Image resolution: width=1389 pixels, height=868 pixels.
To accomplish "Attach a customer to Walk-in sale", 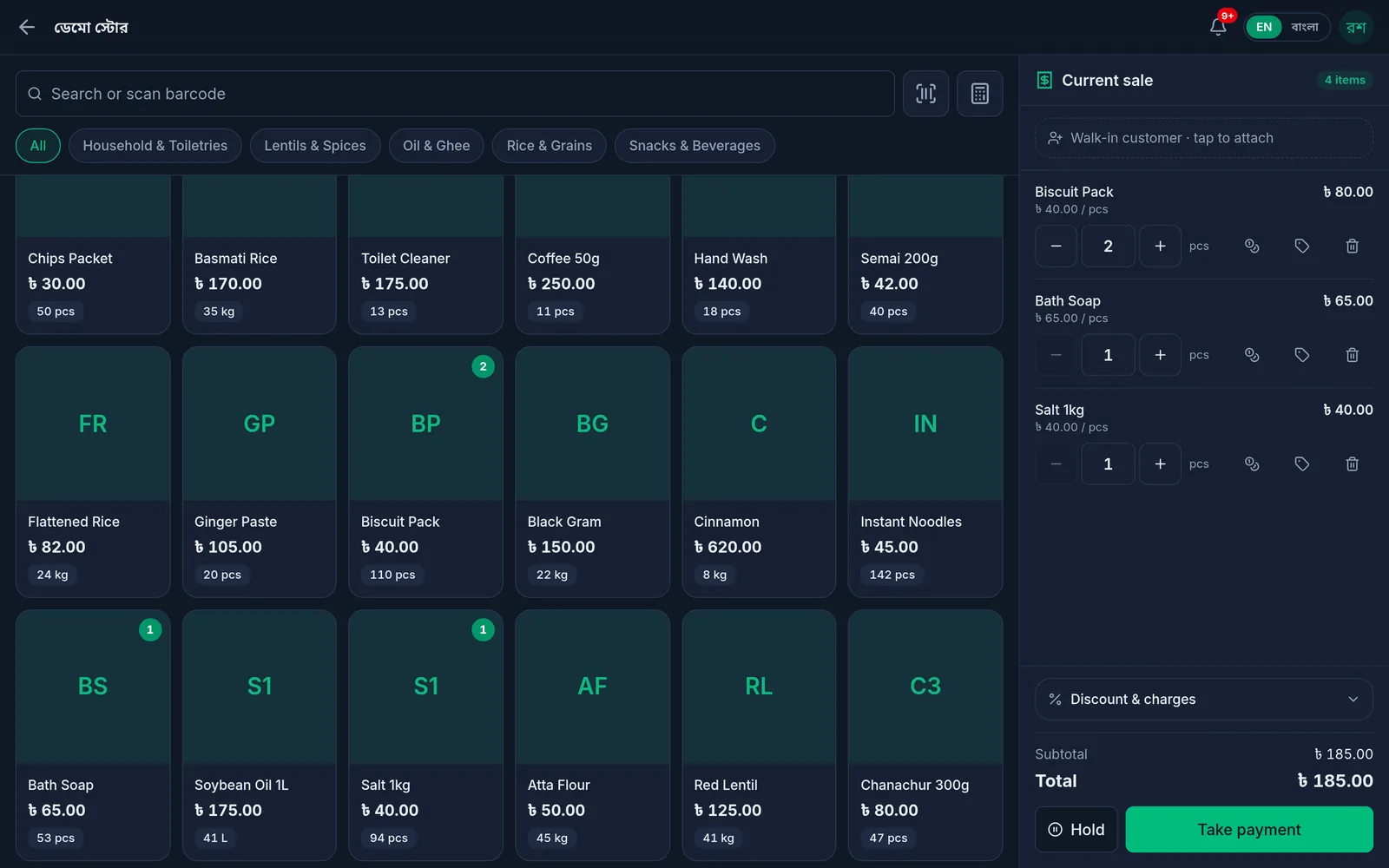I will point(1203,138).
